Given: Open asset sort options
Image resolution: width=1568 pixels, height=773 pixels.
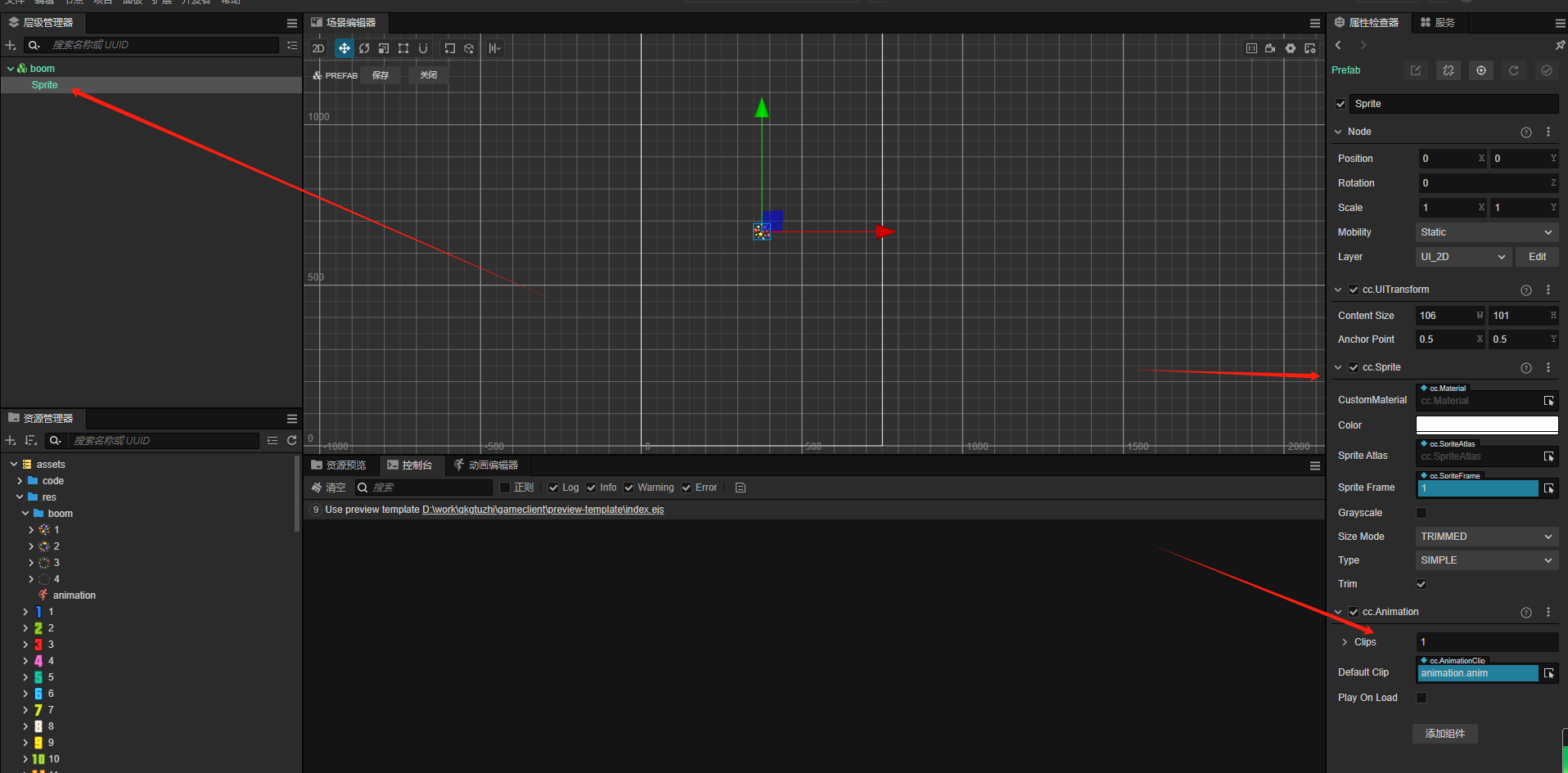Looking at the screenshot, I should coord(31,440).
